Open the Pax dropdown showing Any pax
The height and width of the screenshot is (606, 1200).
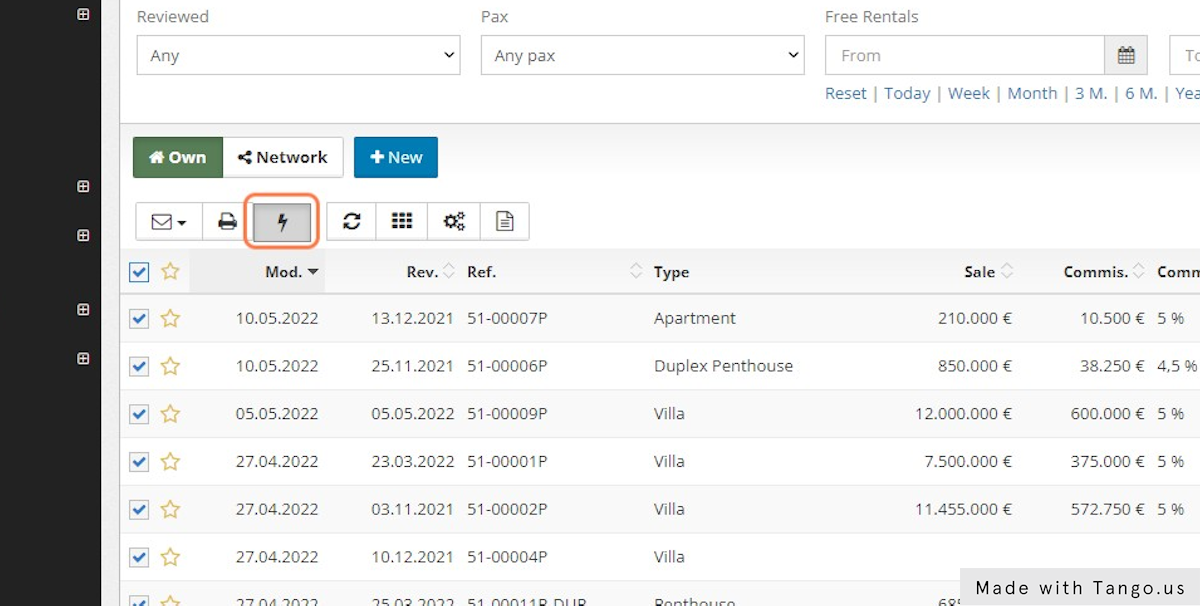[642, 55]
